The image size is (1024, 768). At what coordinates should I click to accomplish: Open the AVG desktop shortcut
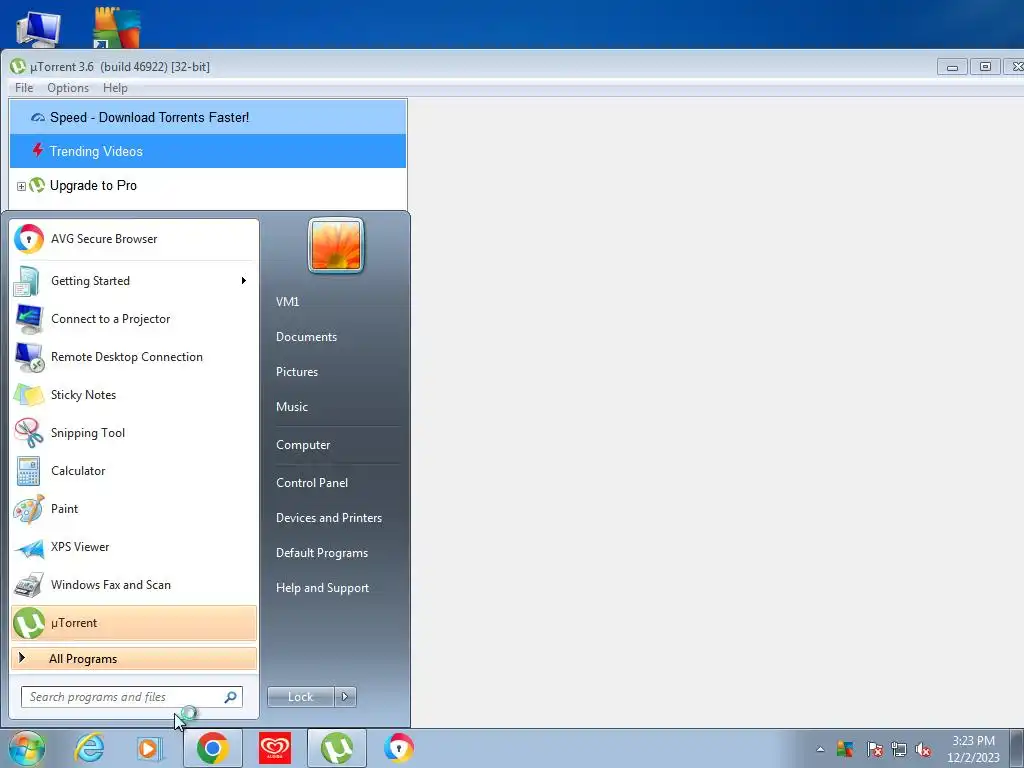(x=116, y=27)
